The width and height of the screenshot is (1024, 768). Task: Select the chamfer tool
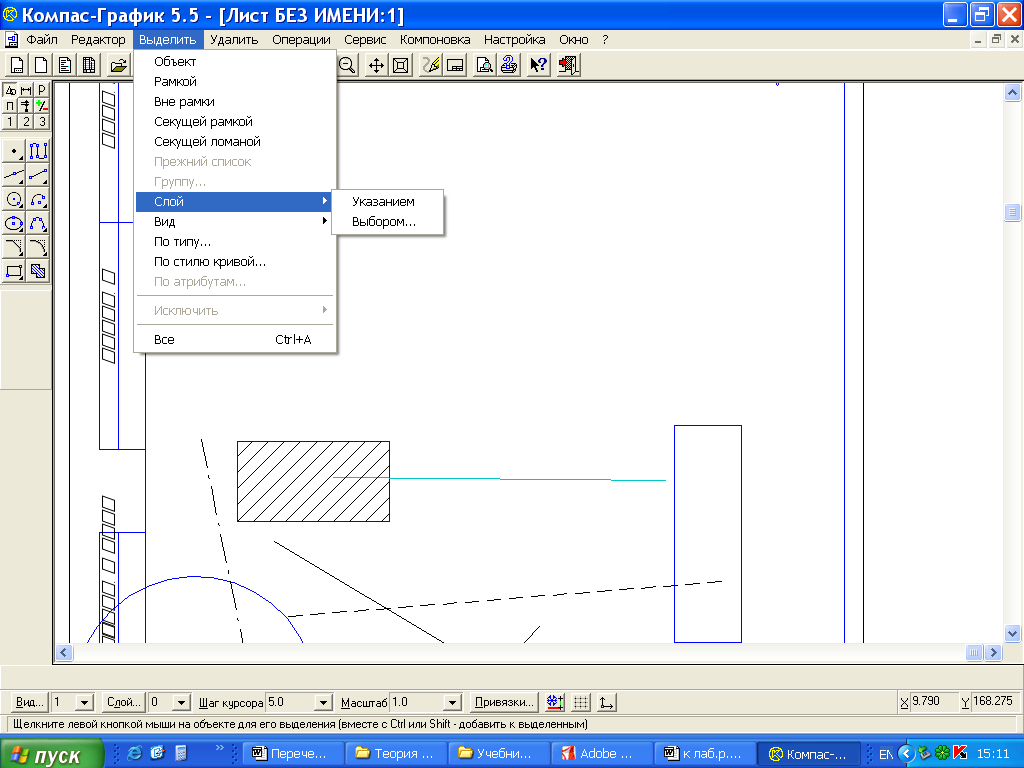point(14,248)
